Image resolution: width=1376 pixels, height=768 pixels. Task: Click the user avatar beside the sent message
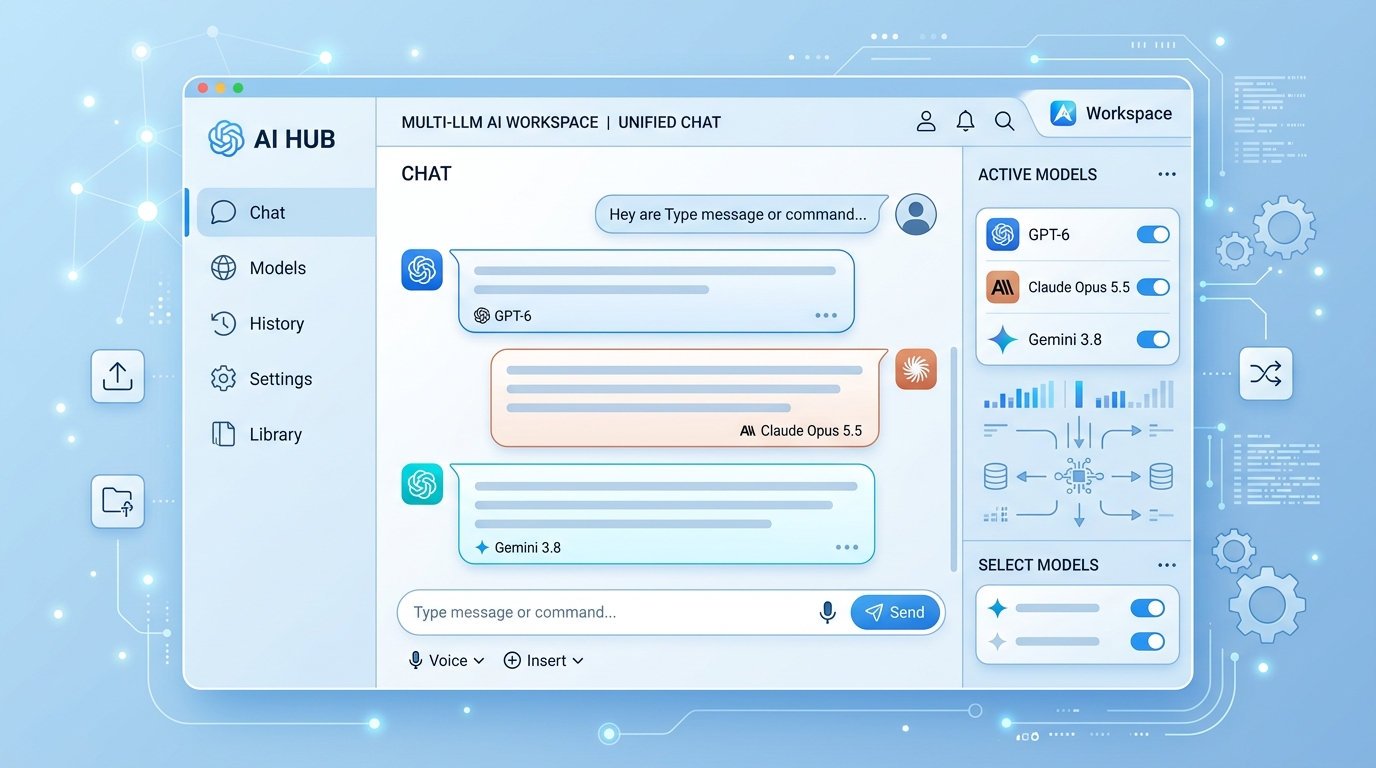pos(916,214)
